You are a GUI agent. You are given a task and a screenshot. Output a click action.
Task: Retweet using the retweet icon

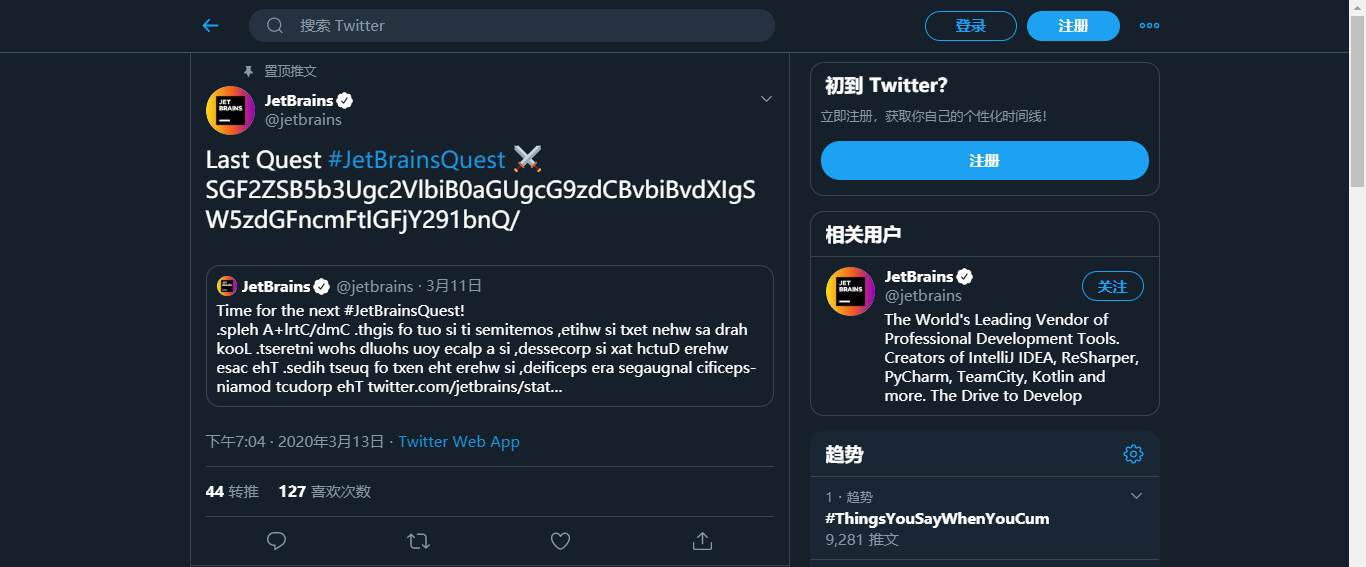pyautogui.click(x=419, y=541)
